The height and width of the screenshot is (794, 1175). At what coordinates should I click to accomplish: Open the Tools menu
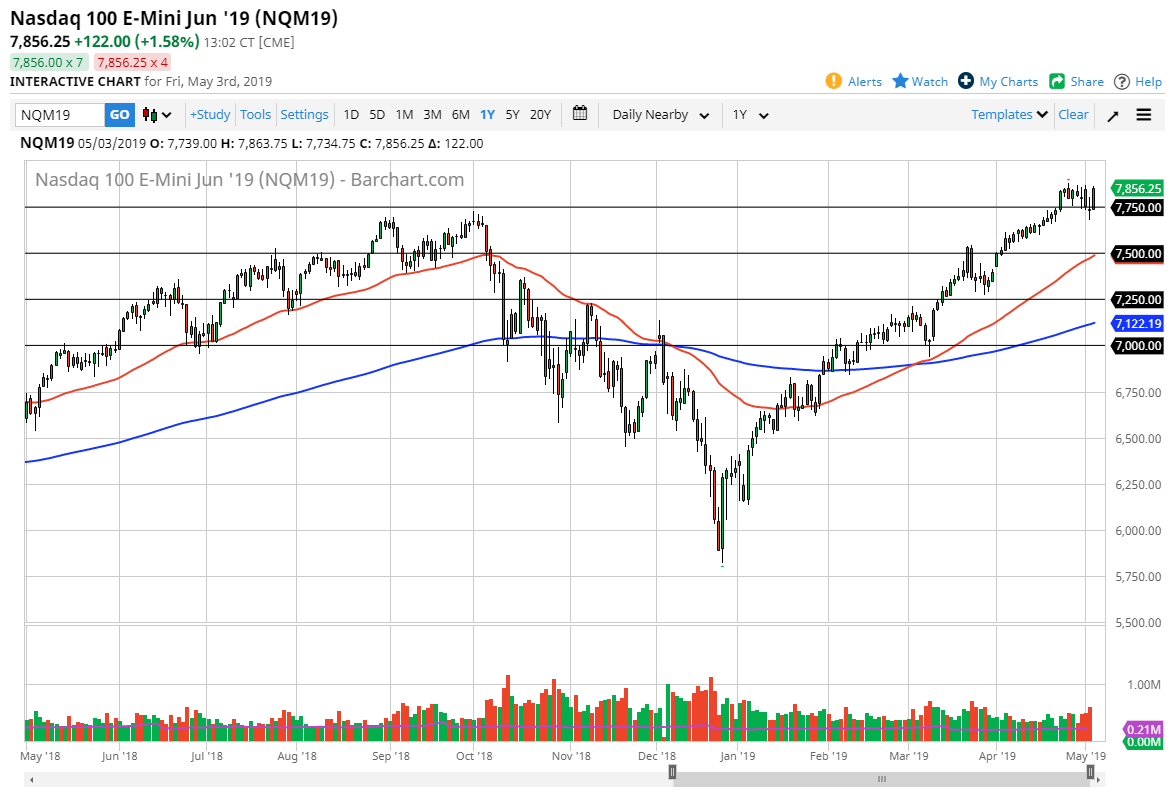255,115
